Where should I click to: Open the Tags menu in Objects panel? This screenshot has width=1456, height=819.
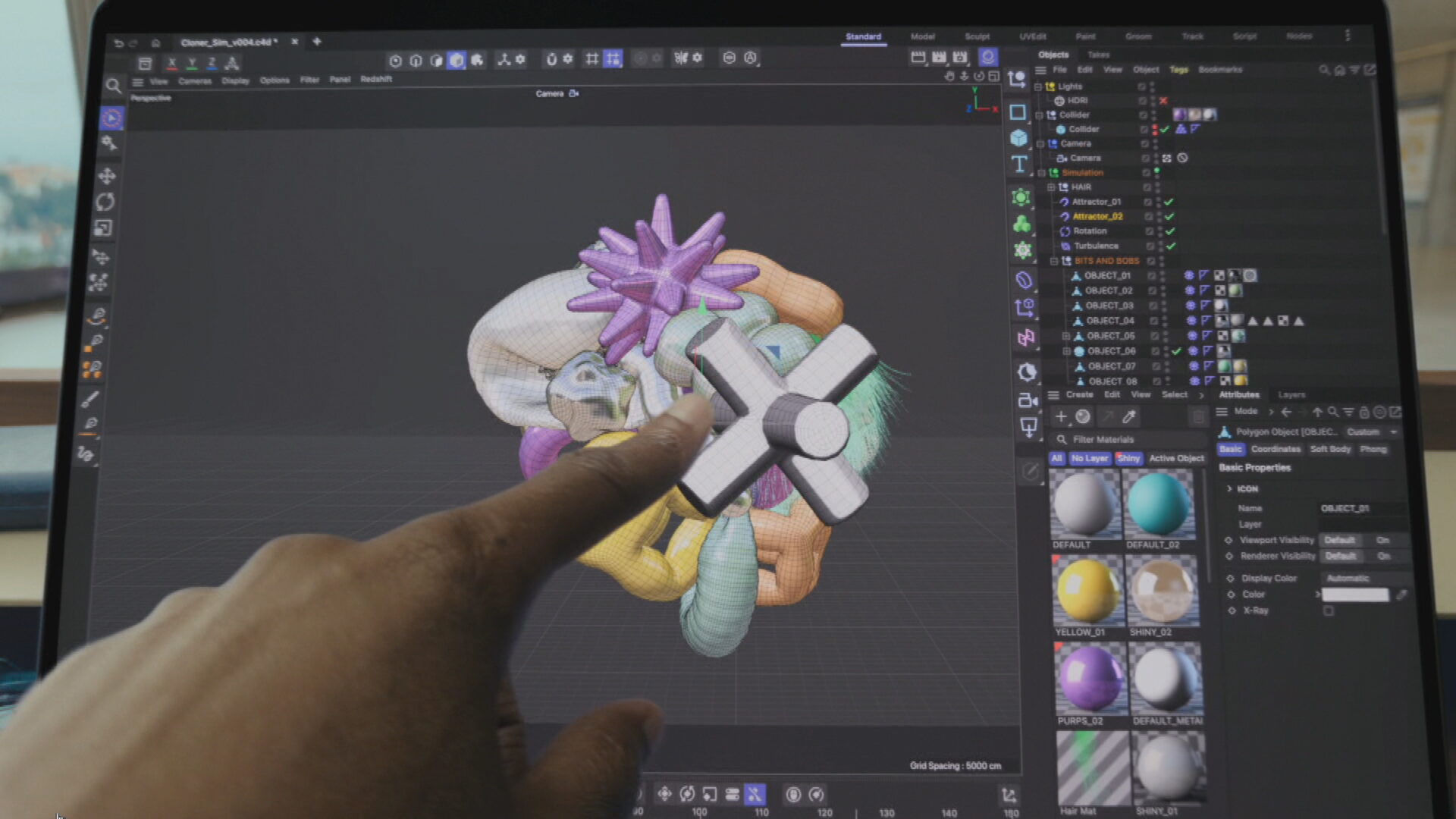[x=1178, y=70]
